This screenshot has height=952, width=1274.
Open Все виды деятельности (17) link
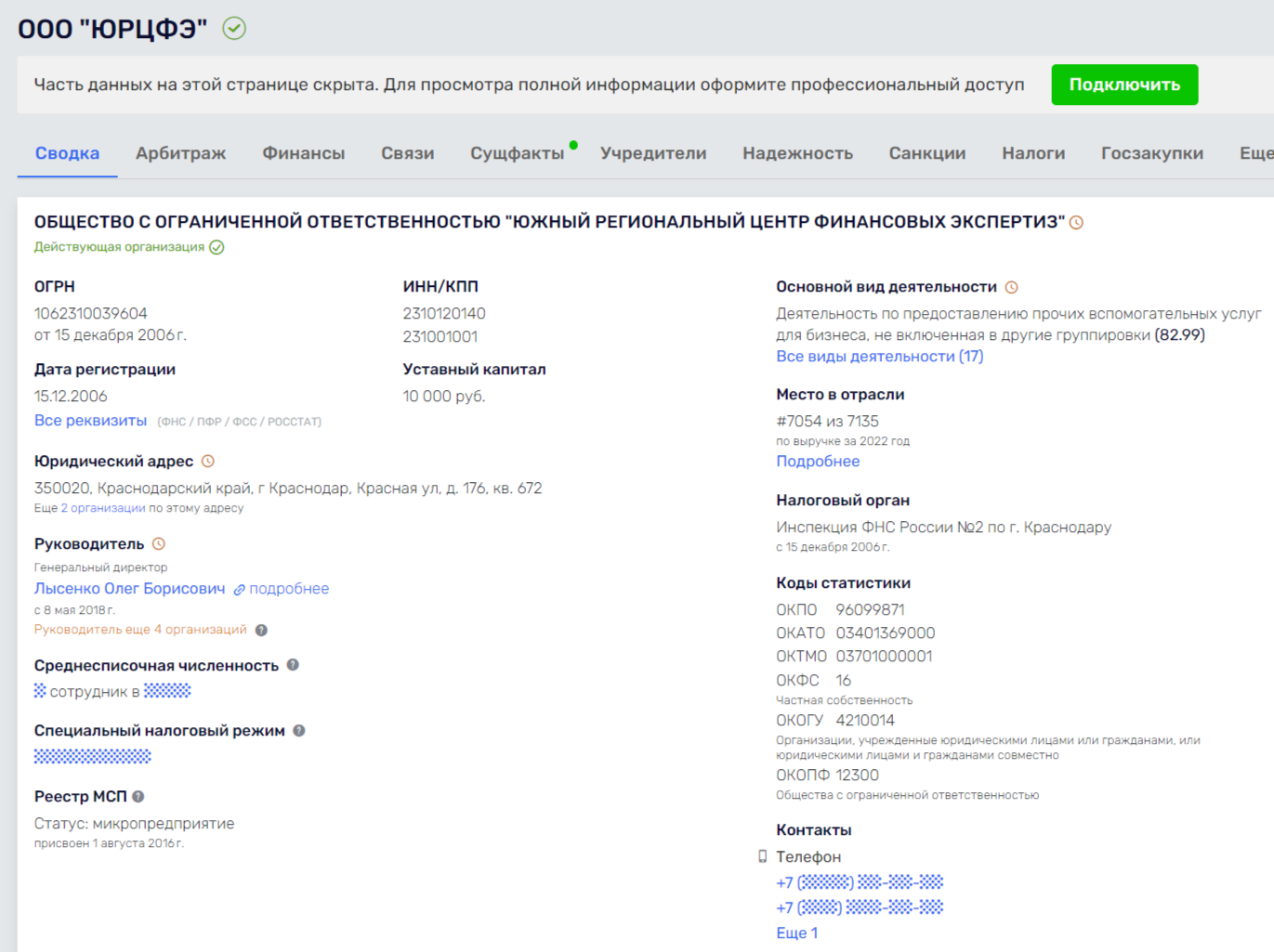point(880,357)
